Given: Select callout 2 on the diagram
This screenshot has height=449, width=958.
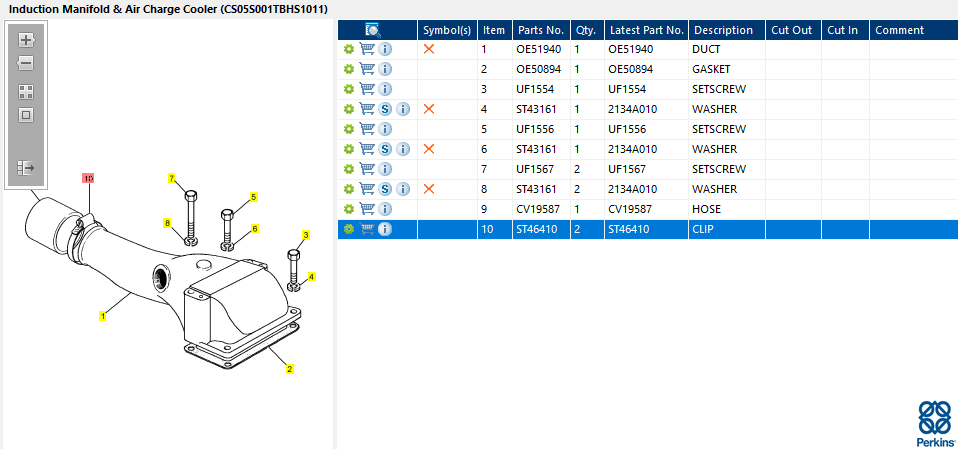Looking at the screenshot, I should (290, 368).
